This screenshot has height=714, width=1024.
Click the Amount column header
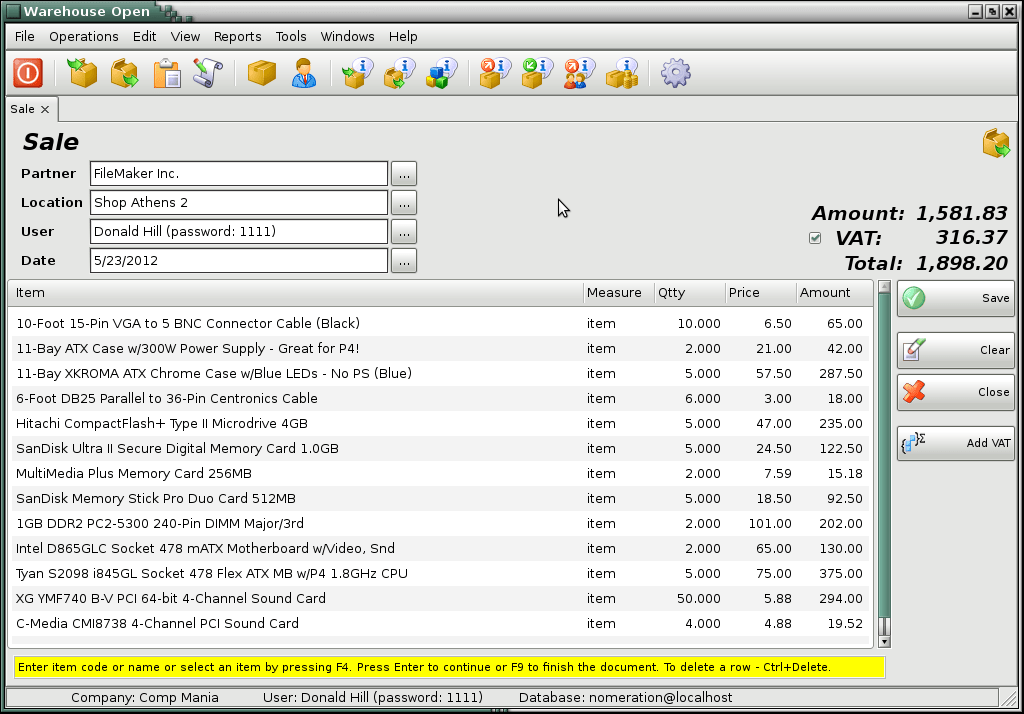coord(835,293)
